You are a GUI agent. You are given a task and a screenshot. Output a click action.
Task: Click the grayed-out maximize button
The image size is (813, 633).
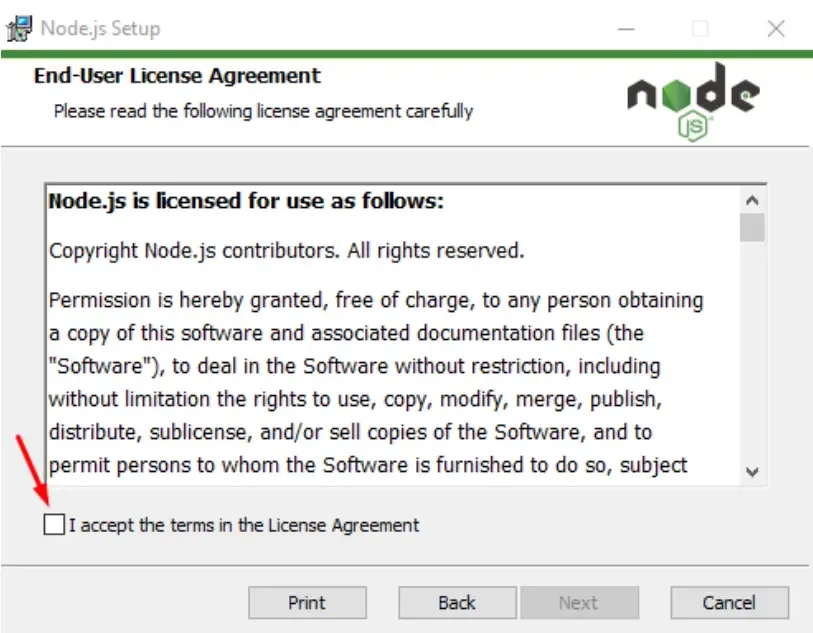(700, 29)
